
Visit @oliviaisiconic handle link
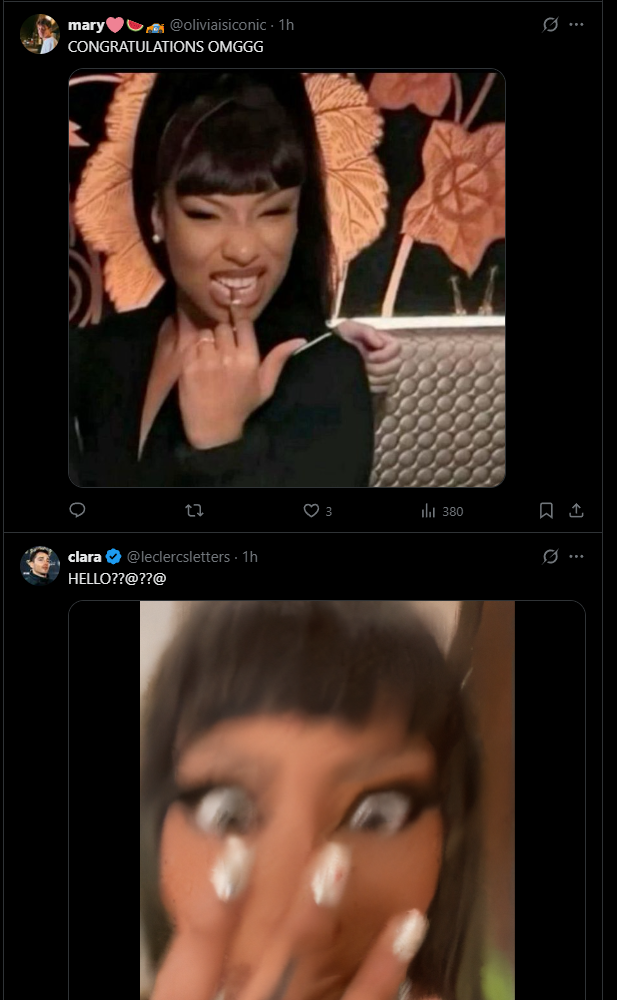tap(218, 25)
